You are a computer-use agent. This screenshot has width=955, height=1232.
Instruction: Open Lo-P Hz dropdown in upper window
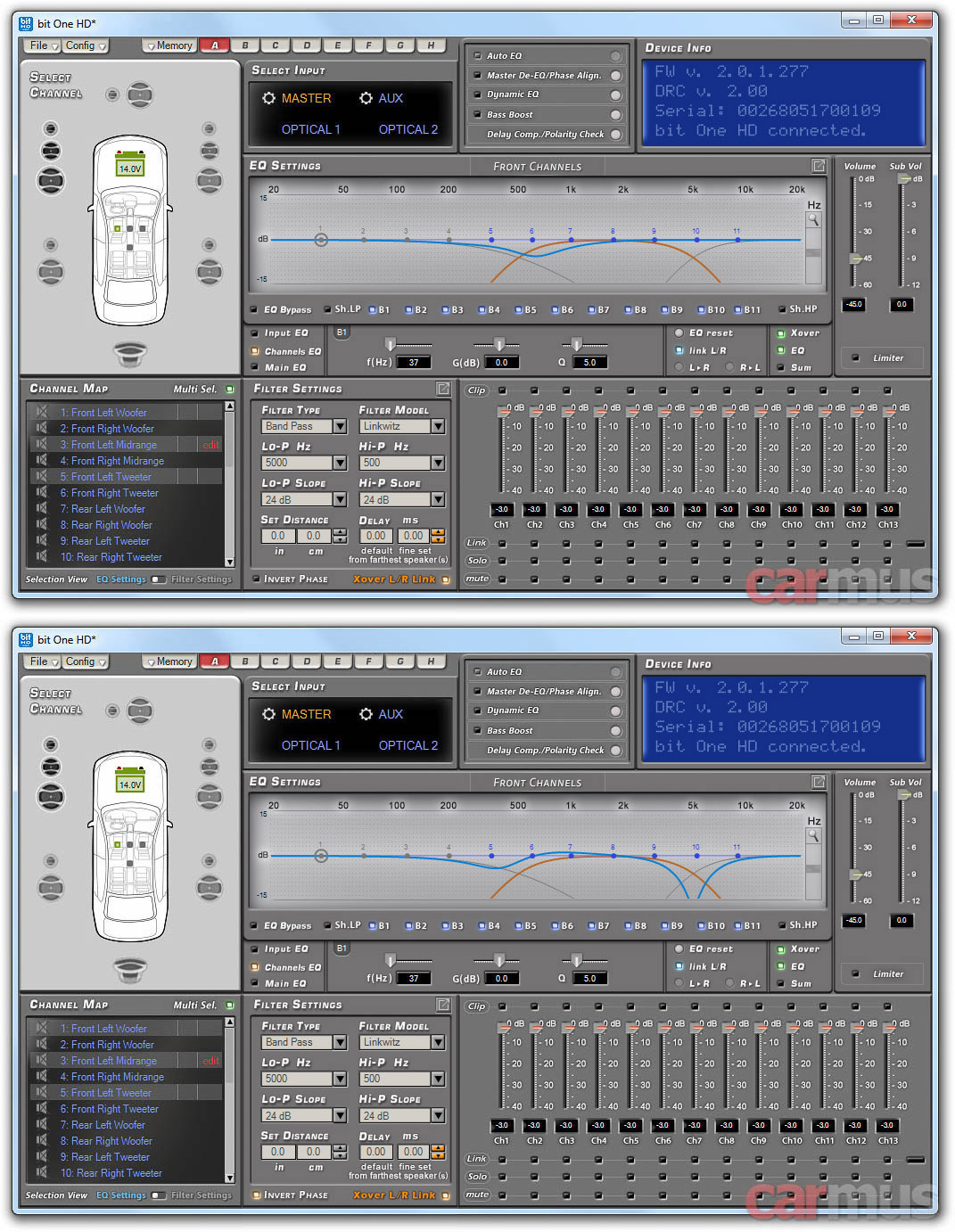click(339, 463)
